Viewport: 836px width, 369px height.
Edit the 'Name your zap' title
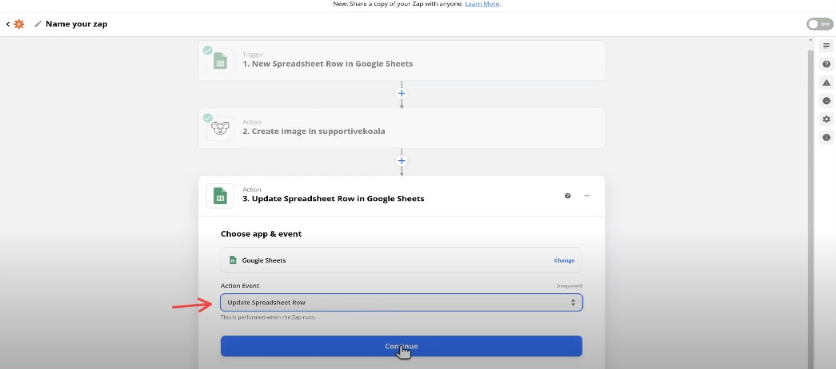click(76, 24)
